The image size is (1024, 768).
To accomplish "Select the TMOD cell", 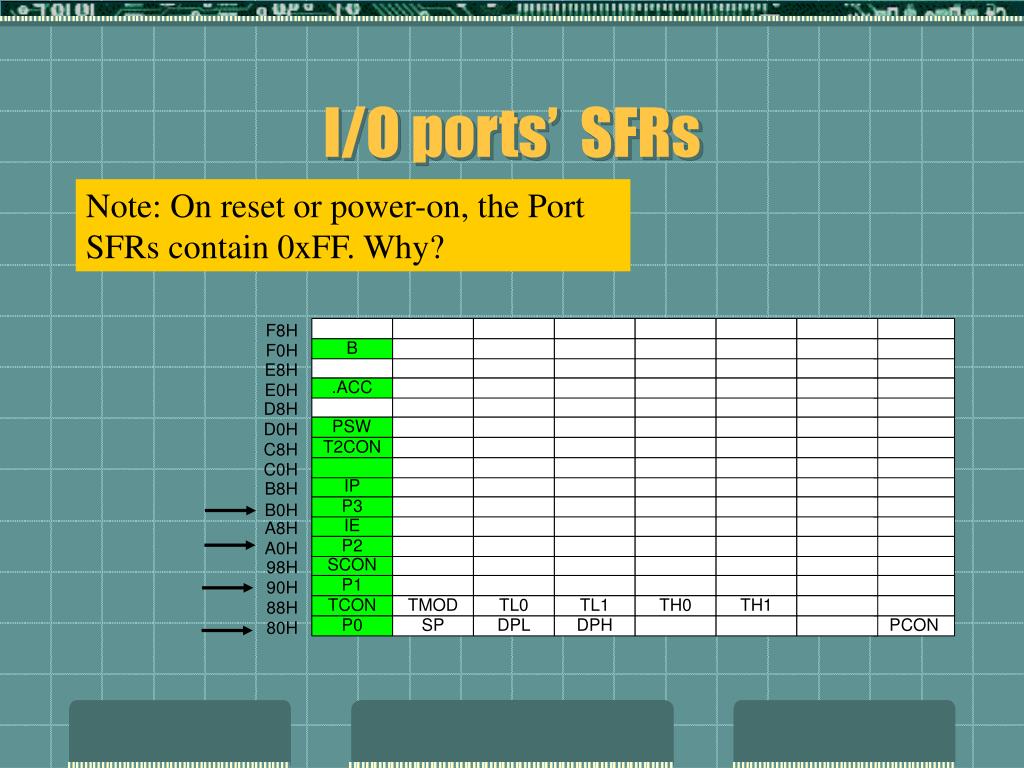I will (x=433, y=605).
